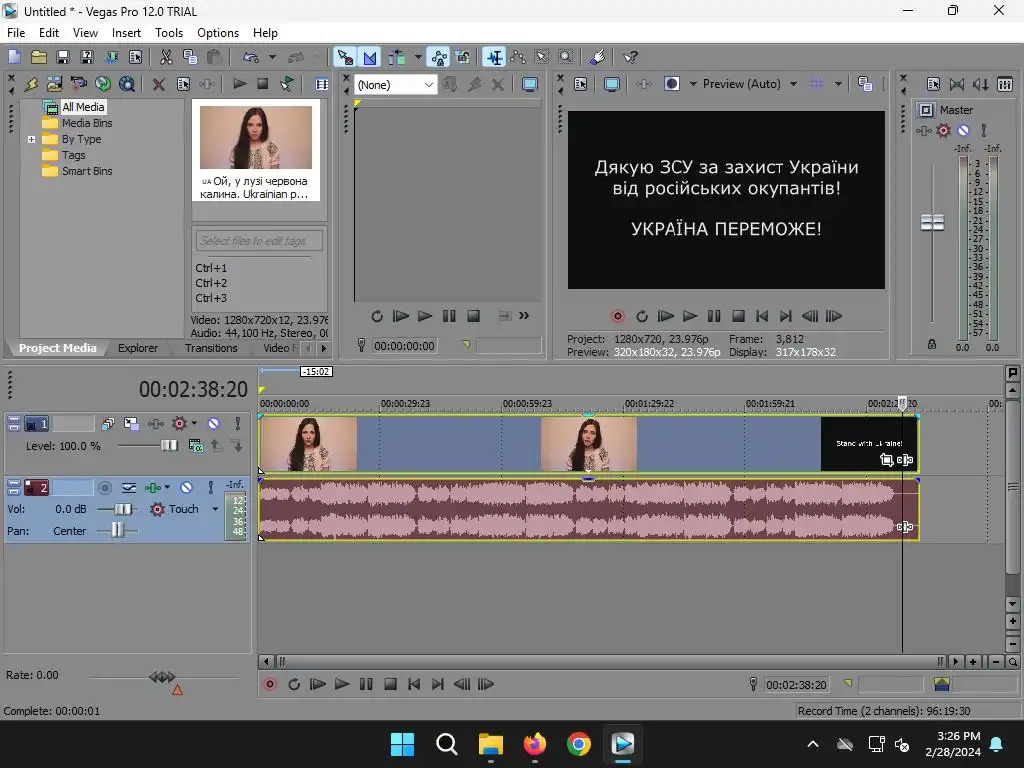Toggle Invert Phase on audio track 2
1024x768 pixels.
pos(129,488)
